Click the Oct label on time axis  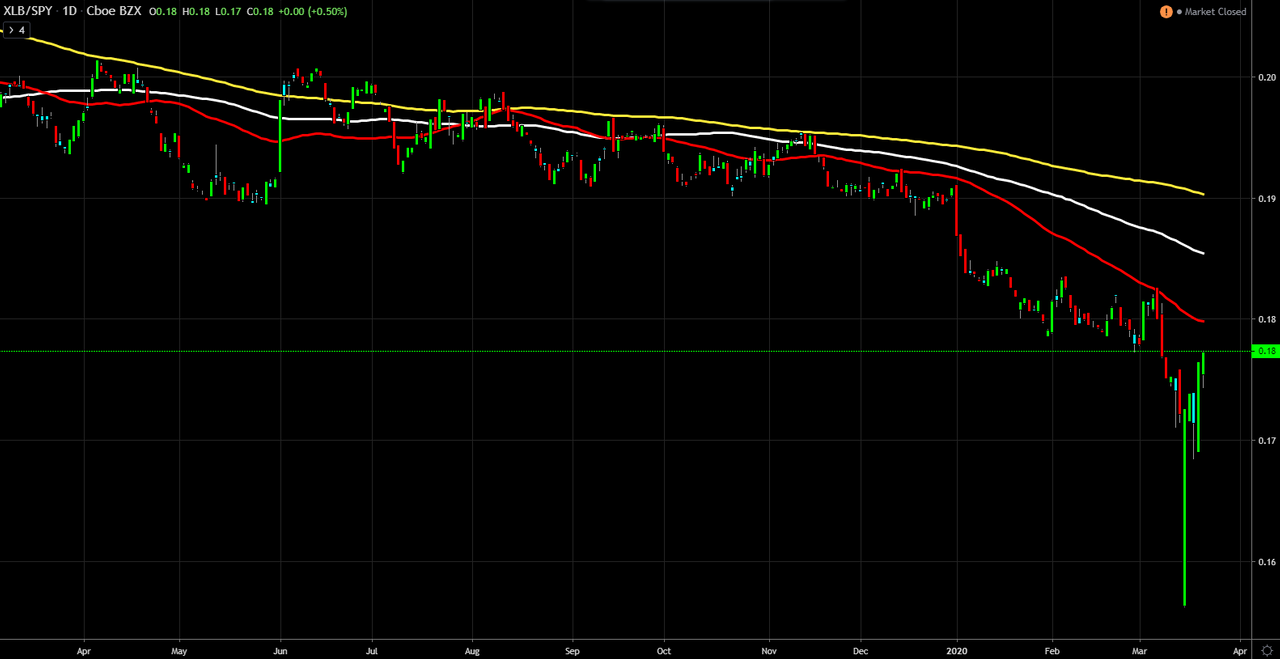click(663, 650)
